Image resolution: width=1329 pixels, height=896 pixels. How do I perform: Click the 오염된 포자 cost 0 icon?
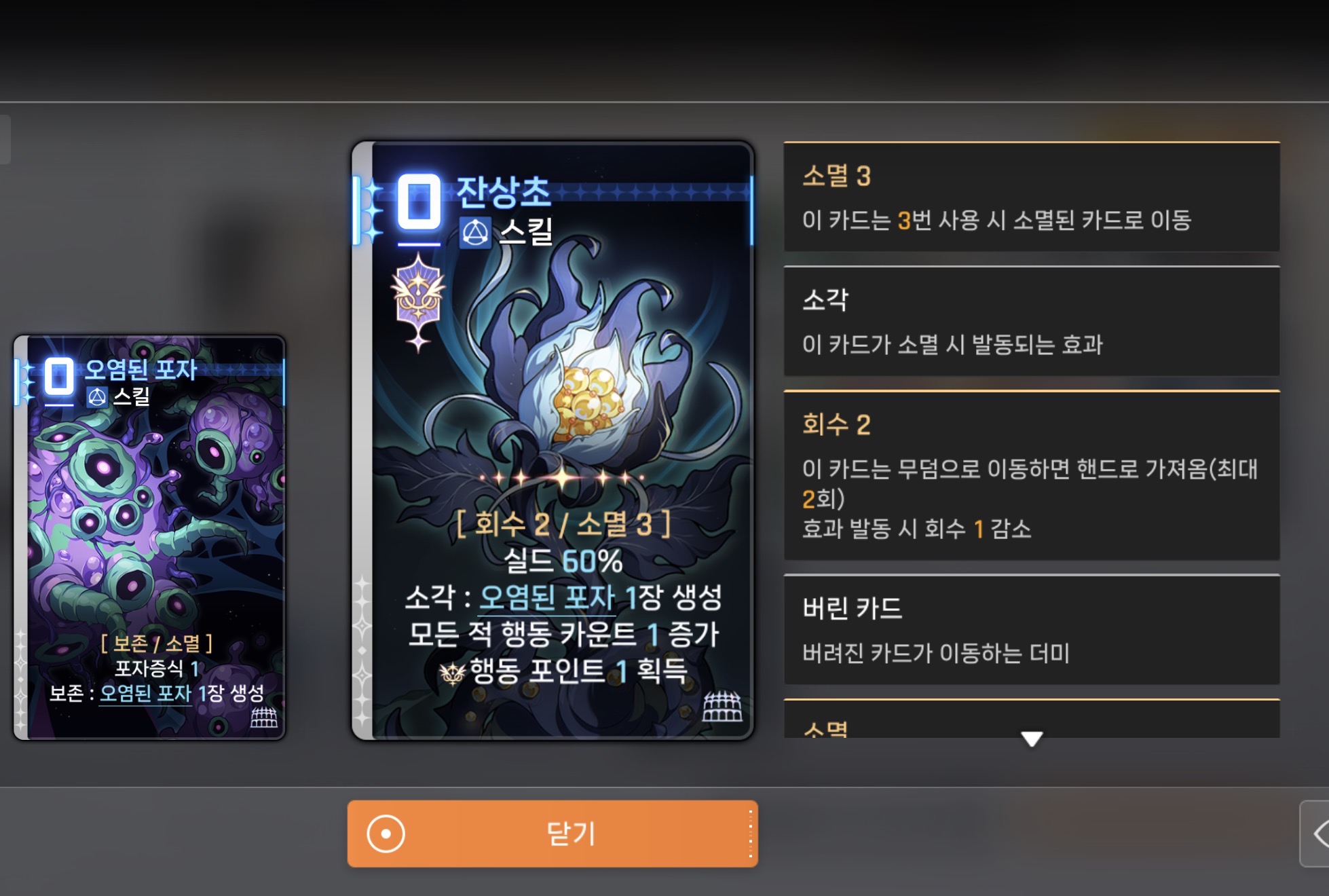click(x=59, y=376)
